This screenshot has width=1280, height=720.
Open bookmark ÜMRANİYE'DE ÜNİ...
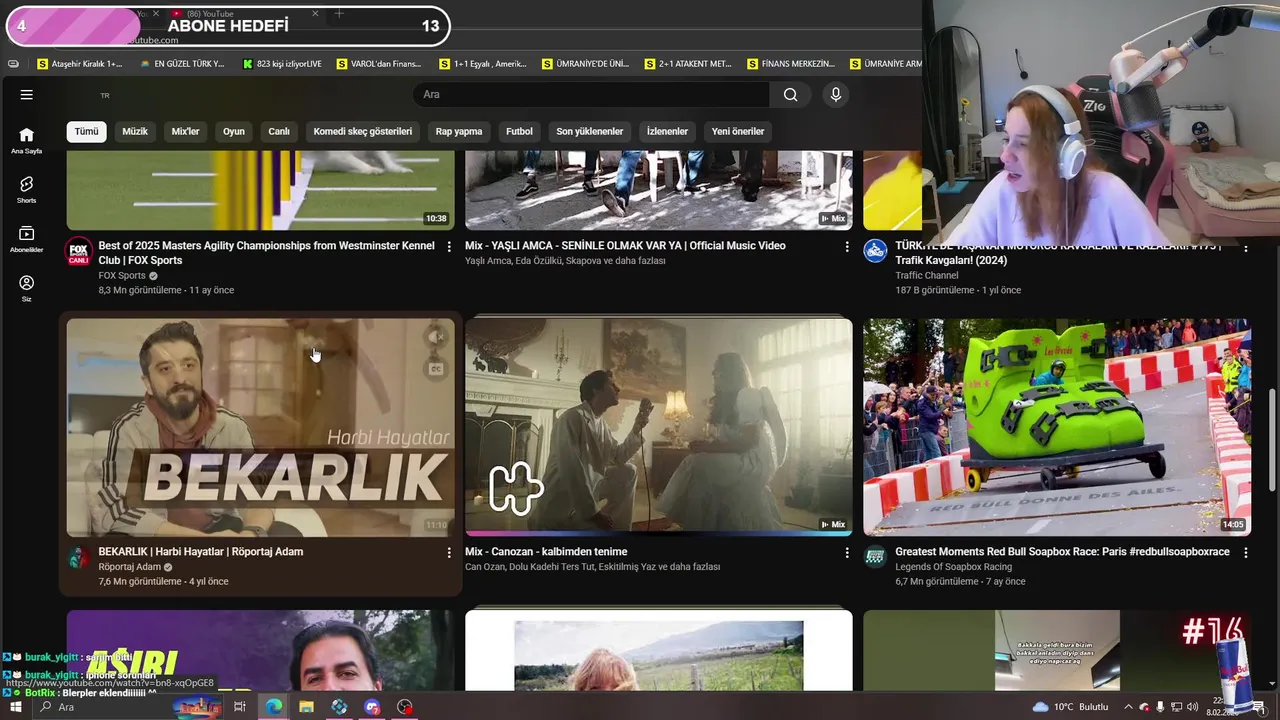pyautogui.click(x=585, y=63)
